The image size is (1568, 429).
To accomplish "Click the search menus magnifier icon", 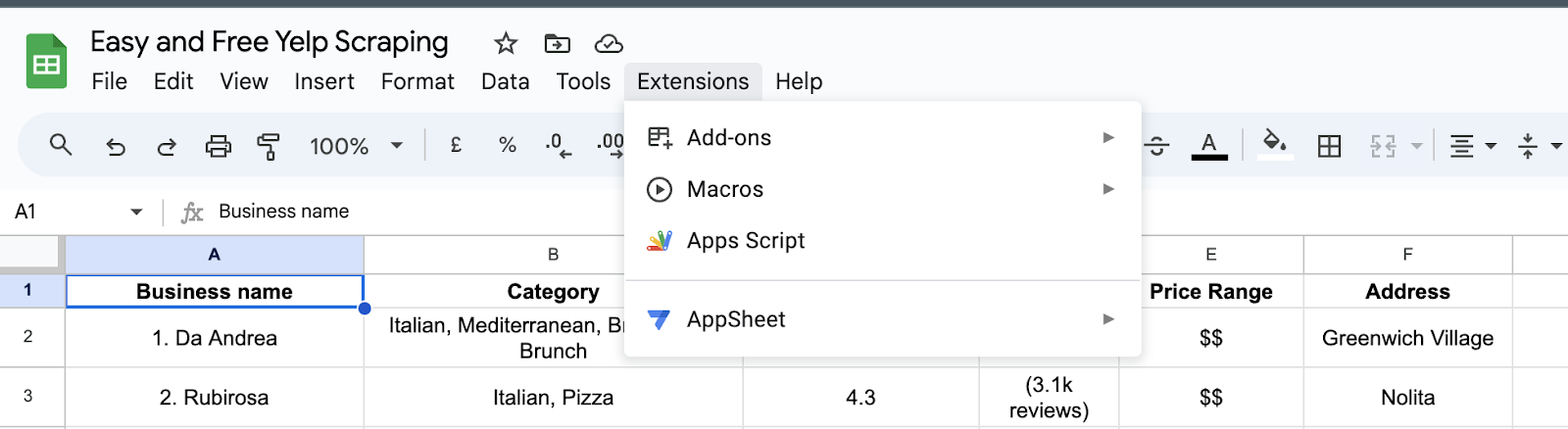I will coord(61,146).
